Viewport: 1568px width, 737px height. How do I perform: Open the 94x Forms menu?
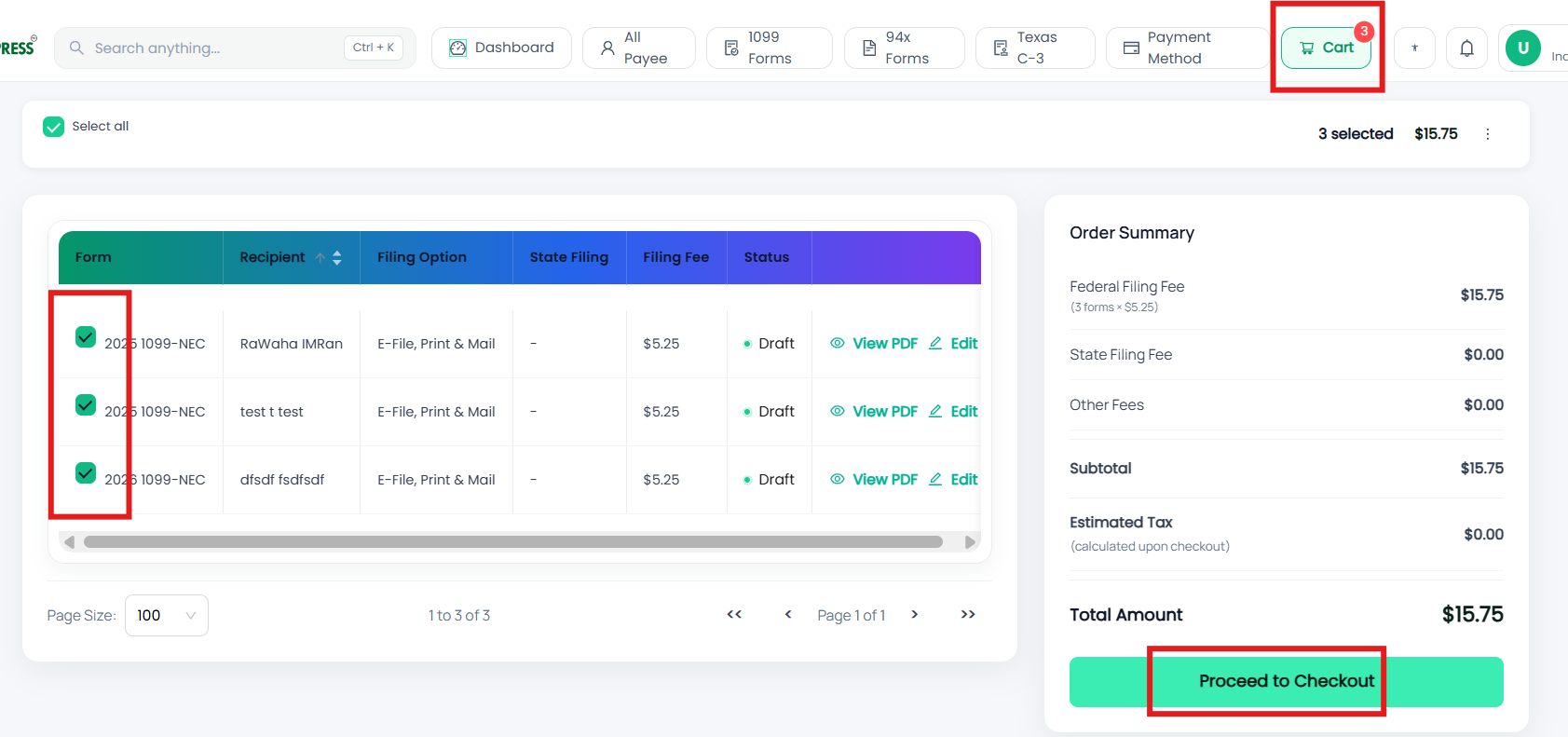[905, 48]
